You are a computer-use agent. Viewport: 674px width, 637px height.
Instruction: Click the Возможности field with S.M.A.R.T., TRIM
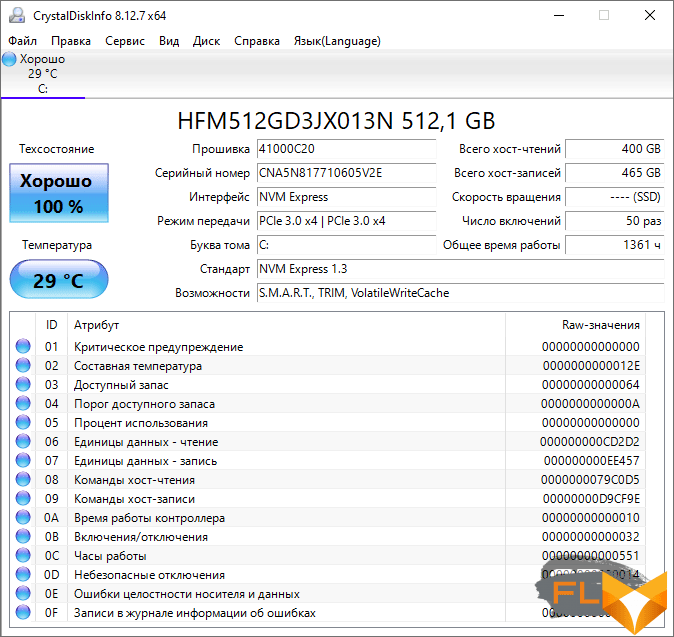(461, 293)
